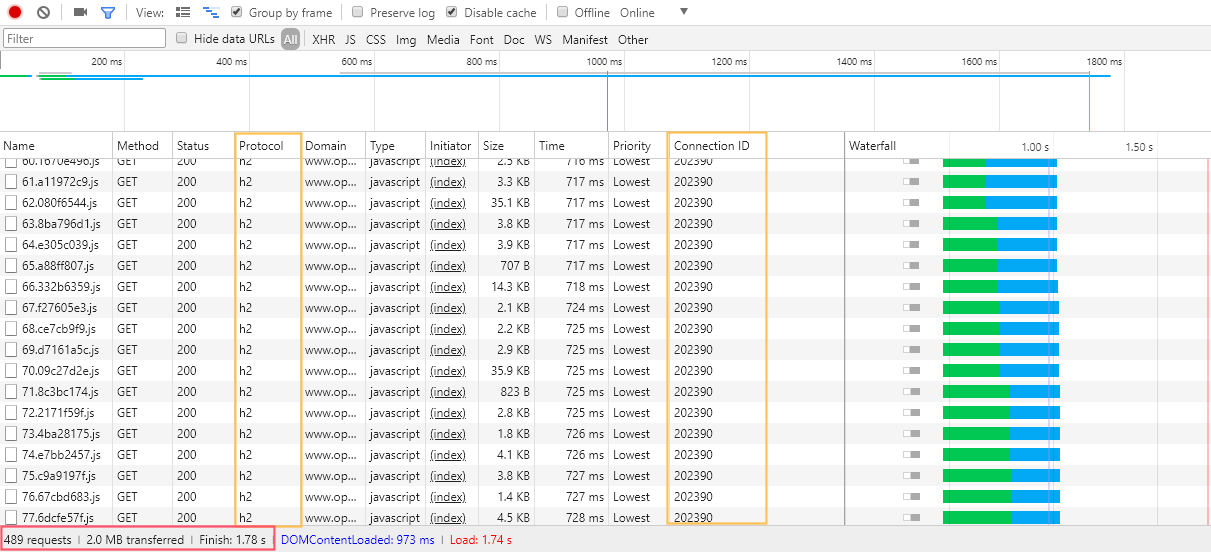Click in the Filter text box
This screenshot has width=1211, height=552.
tap(84, 39)
